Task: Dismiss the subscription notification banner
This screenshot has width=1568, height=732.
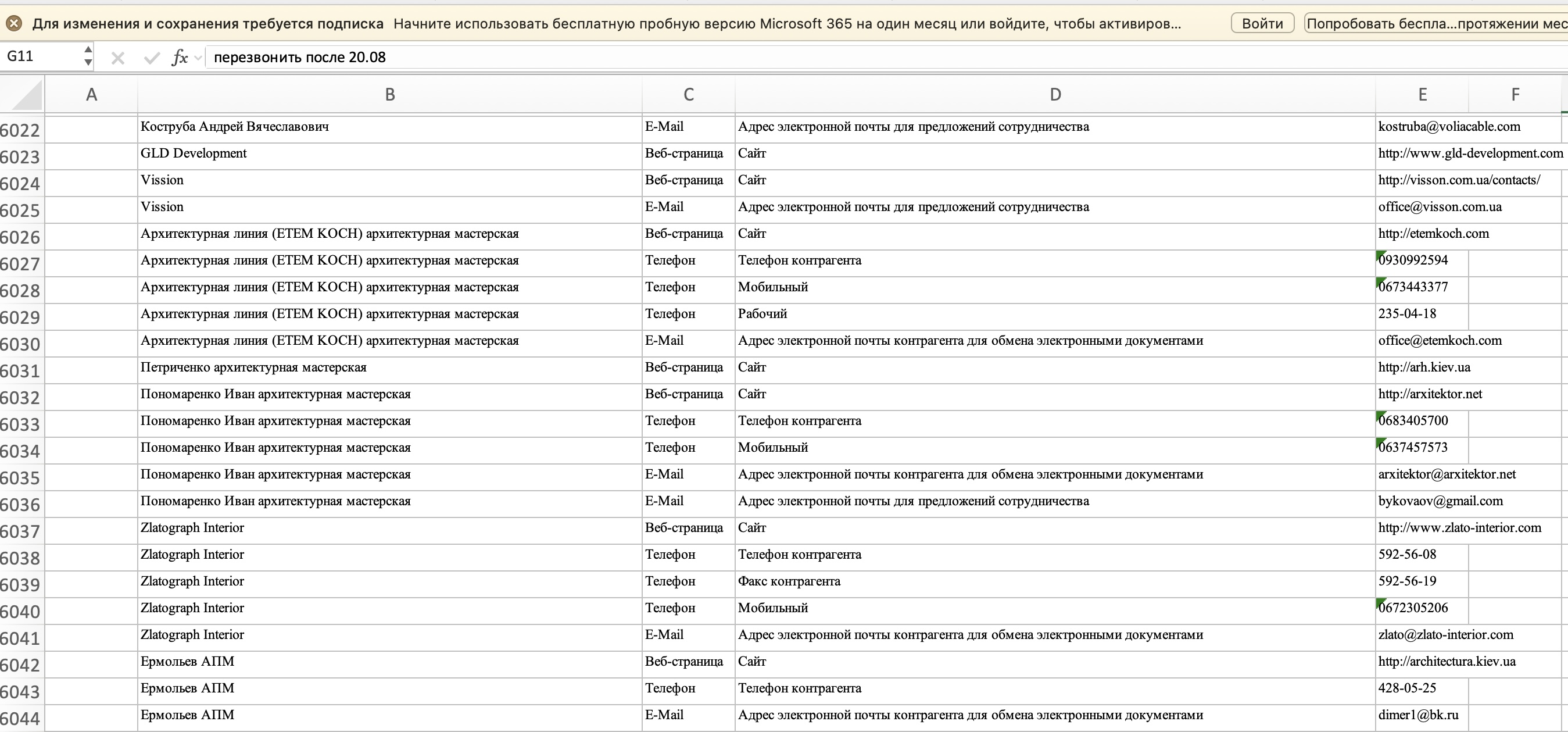Action: [14, 24]
